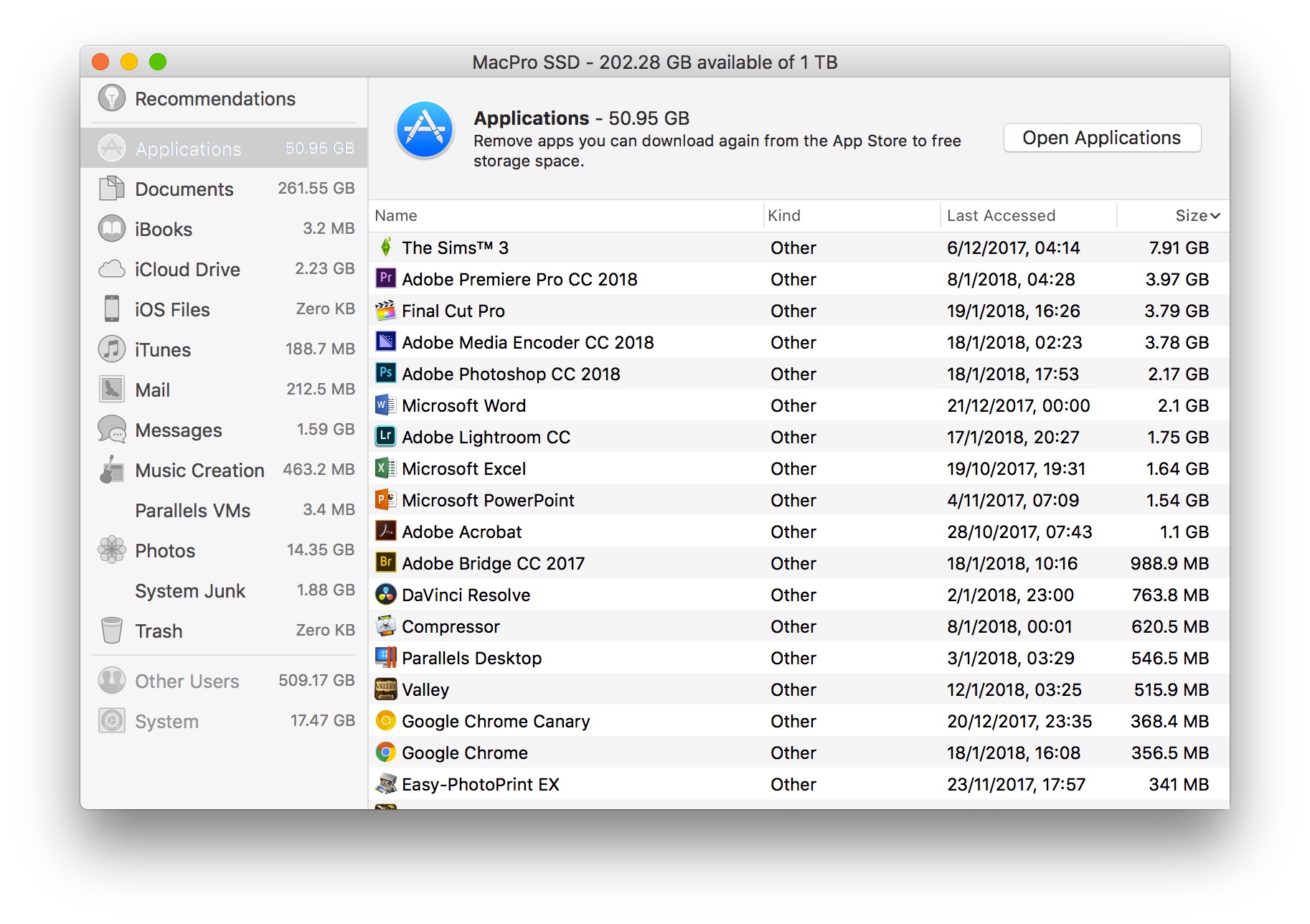Click the Music Creation guitar icon
Screen dimensions: 1310x924
pyautogui.click(x=112, y=470)
